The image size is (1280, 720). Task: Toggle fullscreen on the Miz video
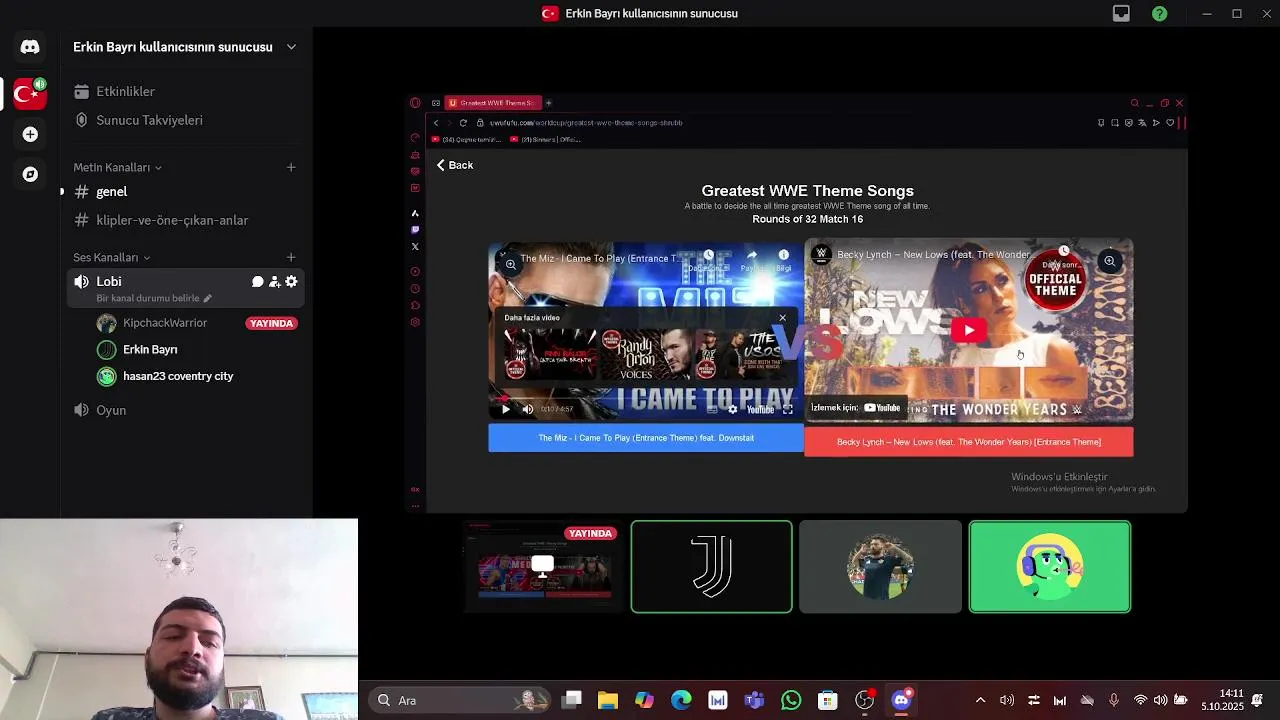pyautogui.click(x=788, y=409)
